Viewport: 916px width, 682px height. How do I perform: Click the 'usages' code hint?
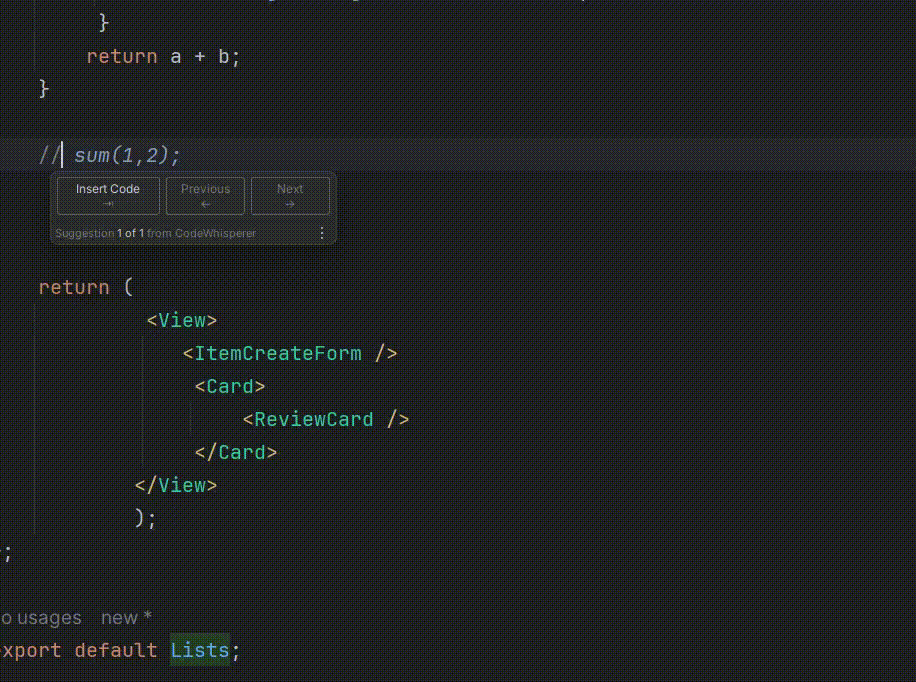[x=41, y=618]
